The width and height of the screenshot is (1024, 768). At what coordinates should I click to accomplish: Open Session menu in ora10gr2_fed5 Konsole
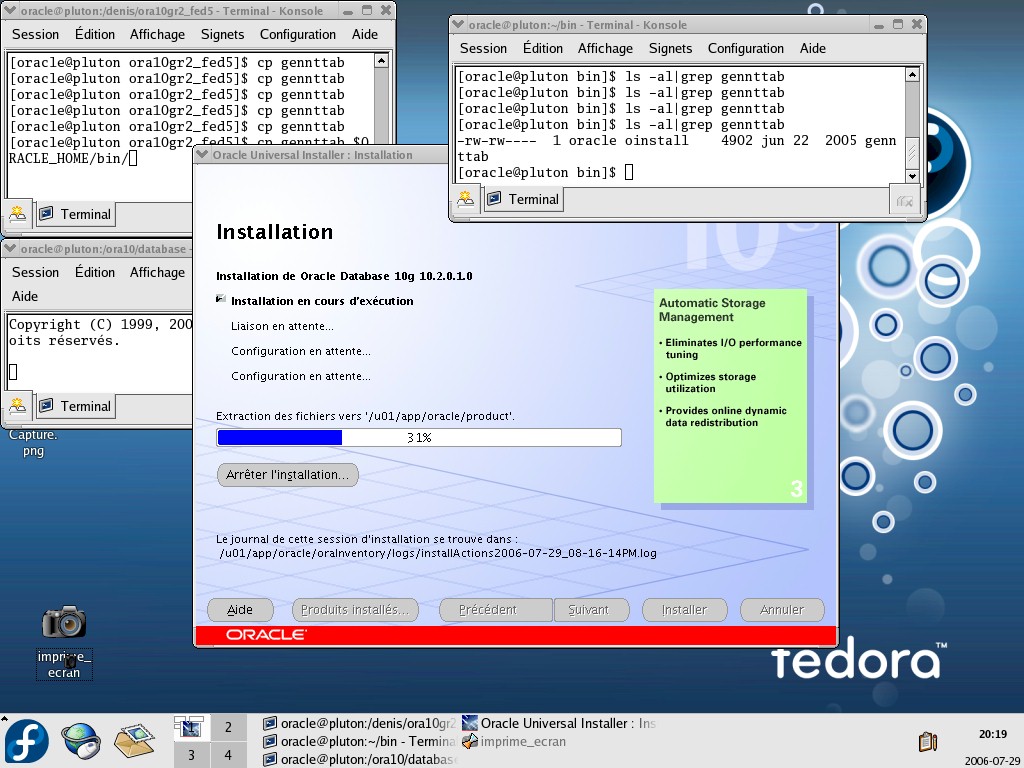pos(35,34)
